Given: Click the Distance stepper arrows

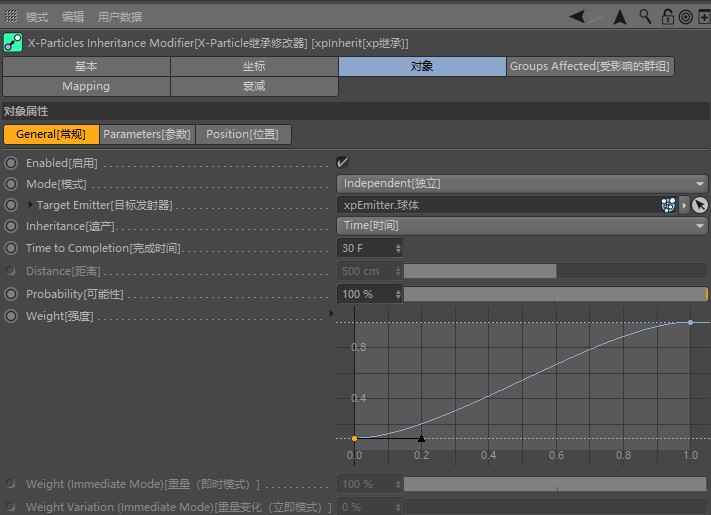Looking at the screenshot, I should [x=398, y=271].
